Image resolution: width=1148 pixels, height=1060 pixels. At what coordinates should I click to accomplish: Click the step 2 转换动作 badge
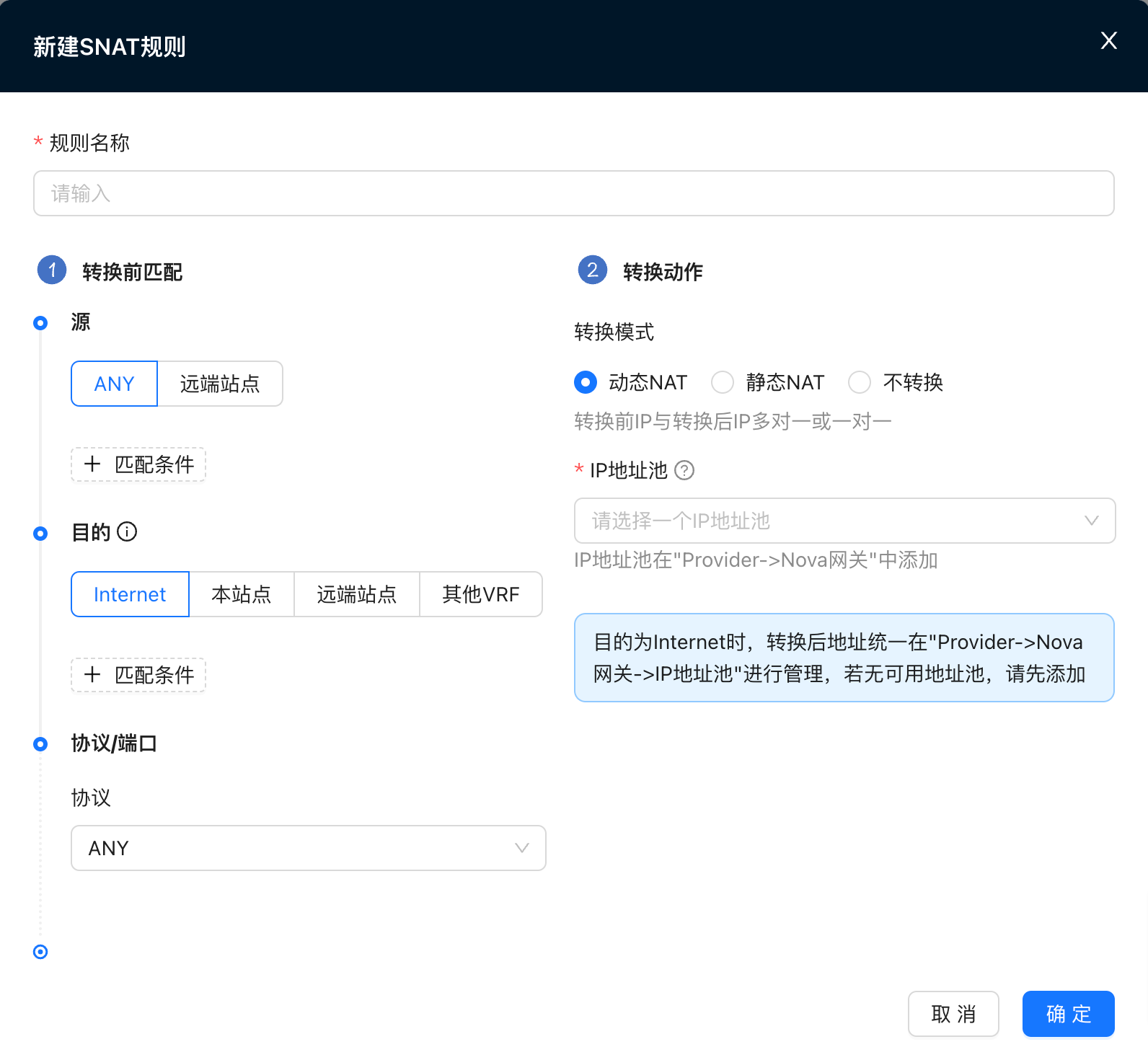(x=593, y=270)
